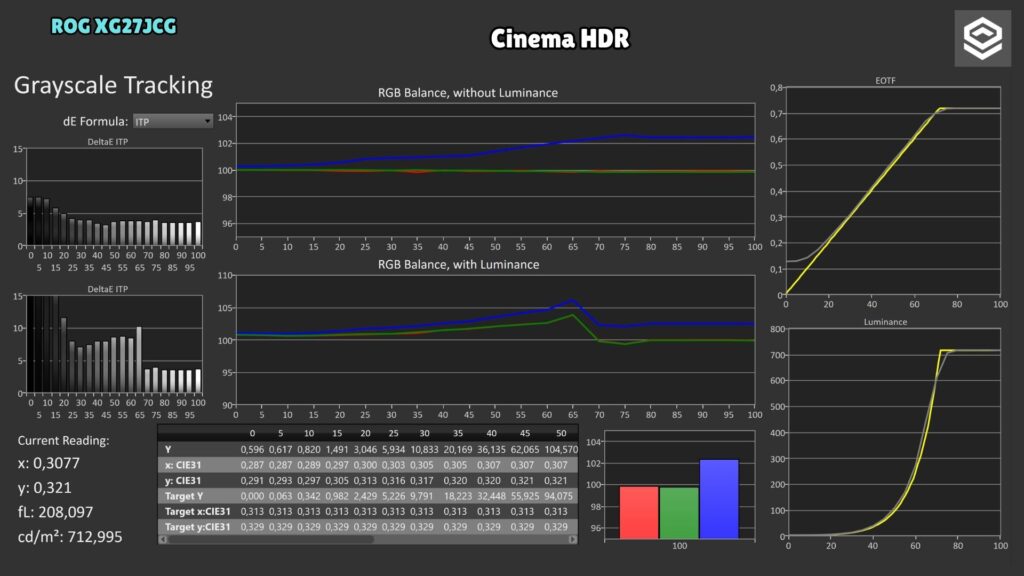Image resolution: width=1024 pixels, height=576 pixels.
Task: Select the Target Y row header
Action: (184, 496)
